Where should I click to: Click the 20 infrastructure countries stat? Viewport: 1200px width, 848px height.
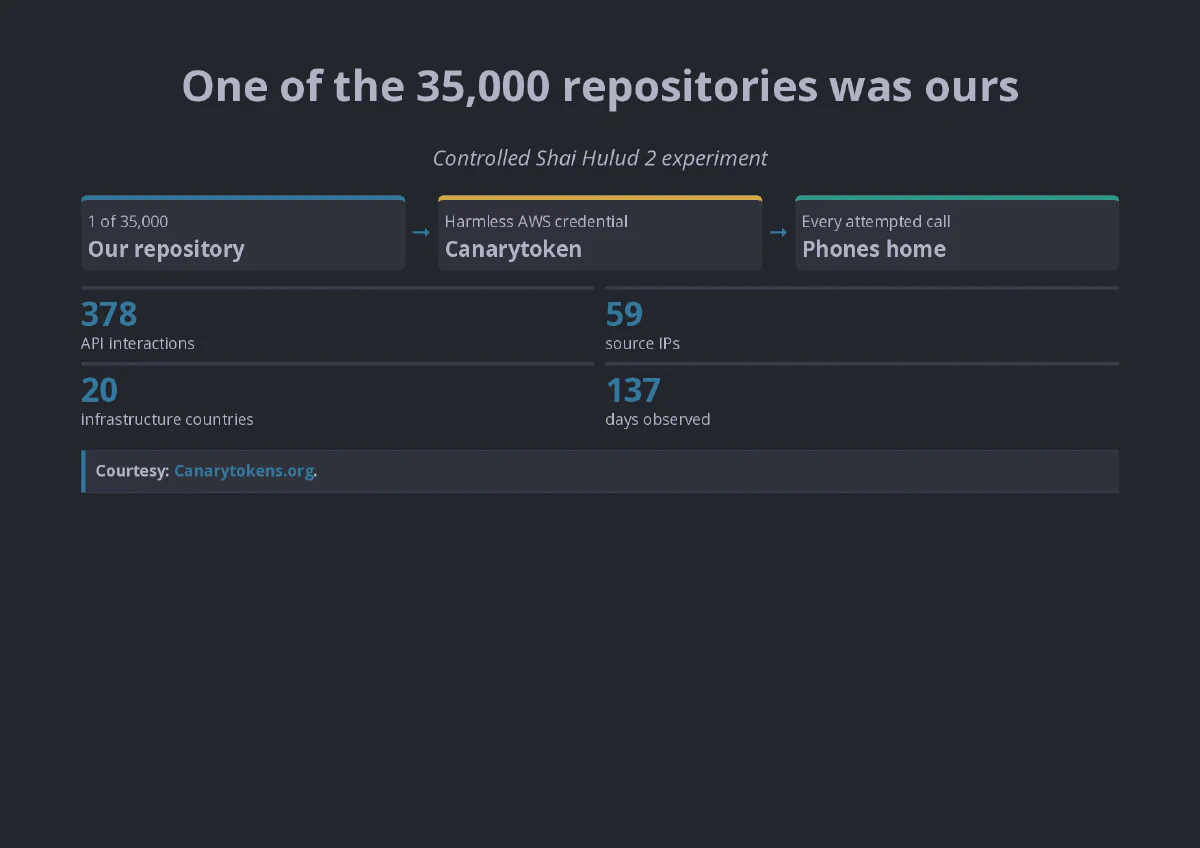(337, 397)
